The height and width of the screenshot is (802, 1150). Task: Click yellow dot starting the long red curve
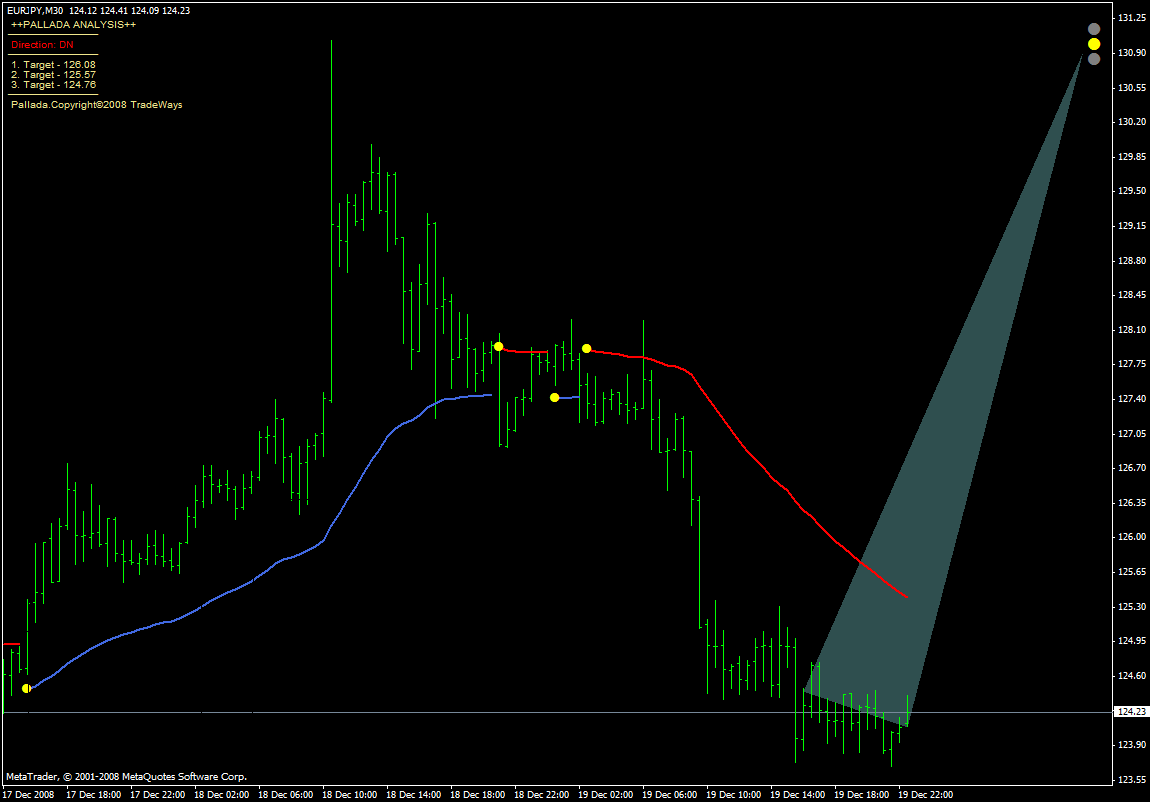pos(587,348)
